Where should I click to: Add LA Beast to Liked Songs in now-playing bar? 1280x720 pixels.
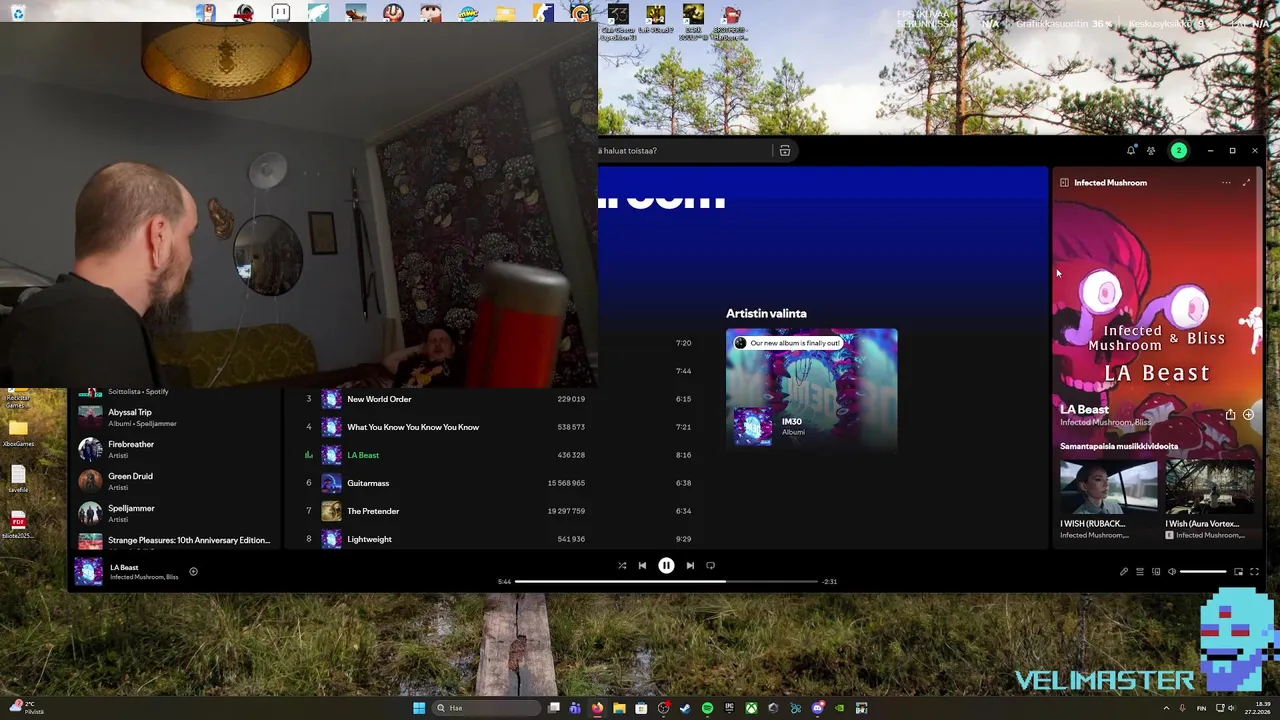[x=193, y=572]
